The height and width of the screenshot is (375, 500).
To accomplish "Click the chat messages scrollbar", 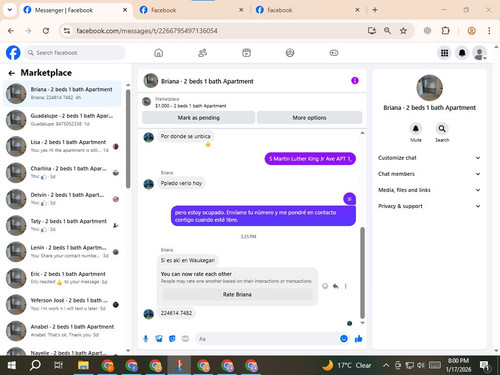I will click(362, 273).
